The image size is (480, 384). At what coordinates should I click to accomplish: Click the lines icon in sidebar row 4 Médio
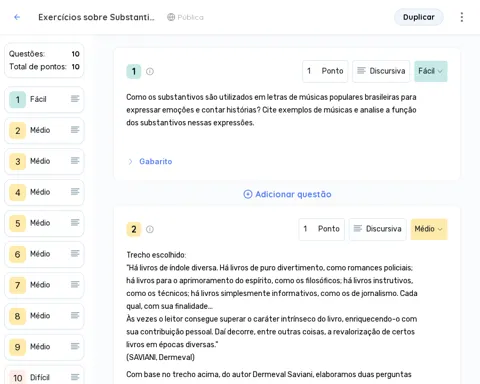75,192
